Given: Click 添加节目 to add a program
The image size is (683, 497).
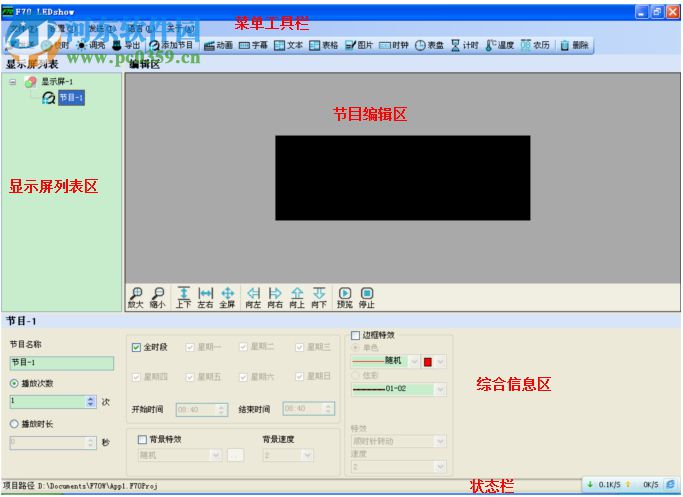Looking at the screenshot, I should pyautogui.click(x=171, y=45).
